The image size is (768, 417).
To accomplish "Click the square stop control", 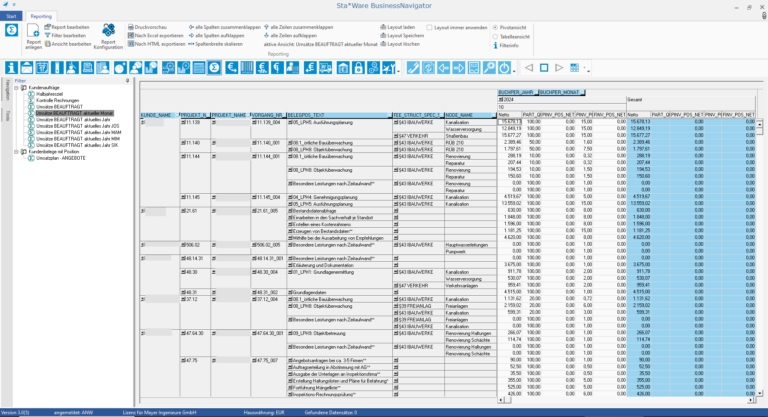I will pyautogui.click(x=544, y=68).
